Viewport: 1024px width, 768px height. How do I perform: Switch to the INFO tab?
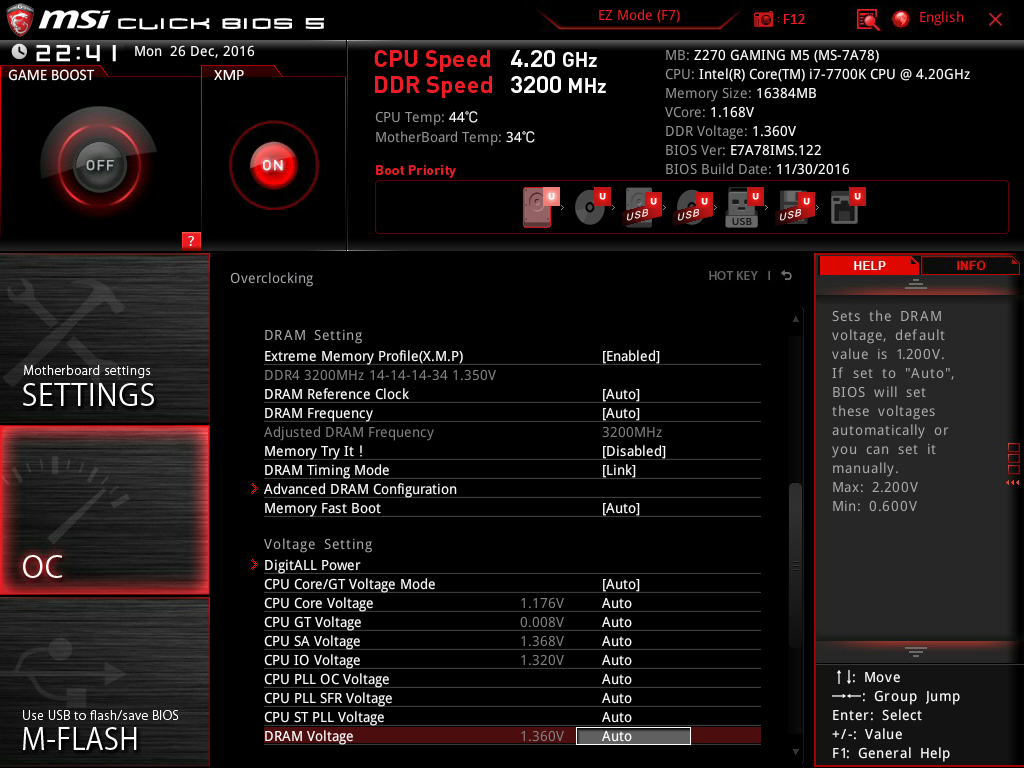(x=970, y=266)
